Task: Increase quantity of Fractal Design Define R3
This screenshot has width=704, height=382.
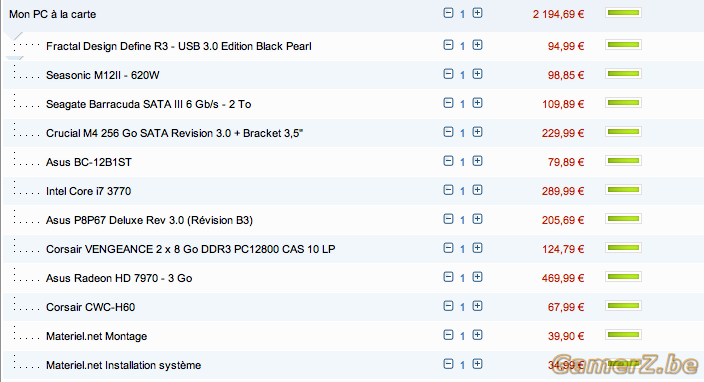Action: pos(477,45)
